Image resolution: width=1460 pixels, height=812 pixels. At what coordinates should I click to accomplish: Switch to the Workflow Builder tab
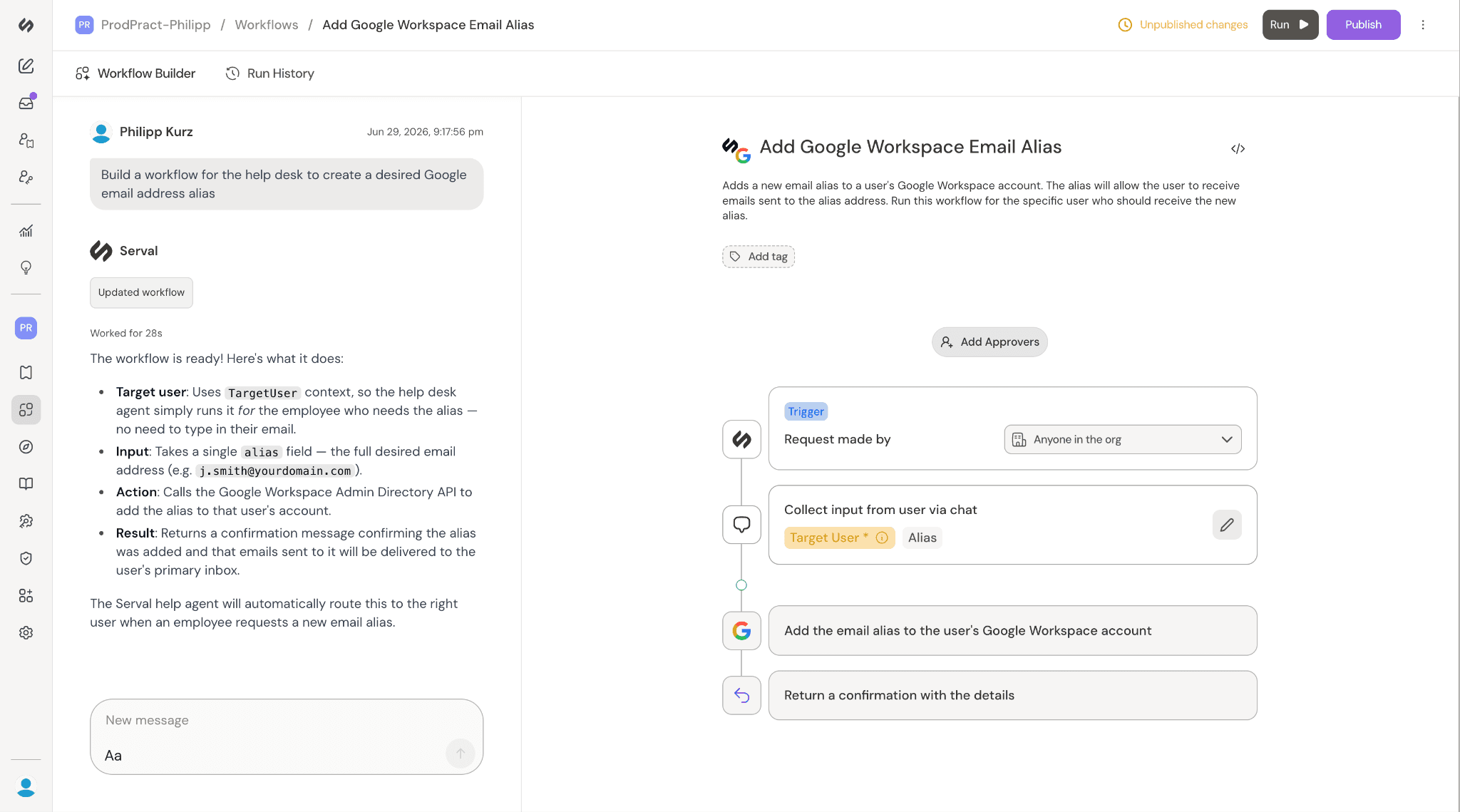tap(135, 73)
